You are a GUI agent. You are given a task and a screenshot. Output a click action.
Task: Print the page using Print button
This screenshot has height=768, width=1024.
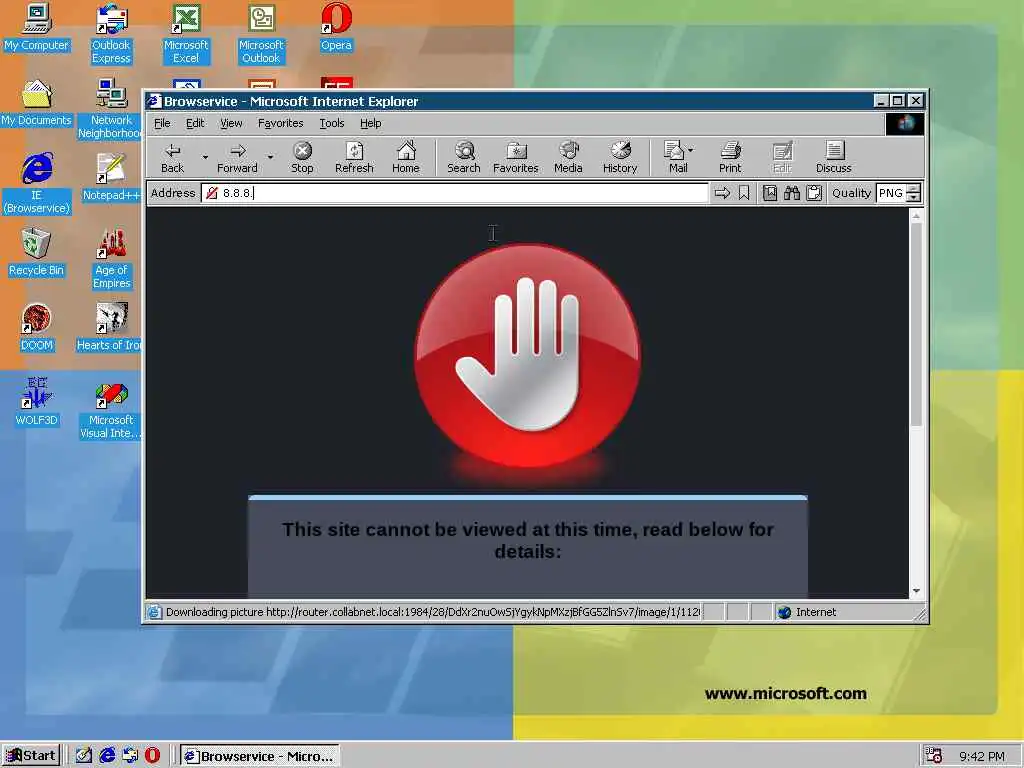point(730,157)
